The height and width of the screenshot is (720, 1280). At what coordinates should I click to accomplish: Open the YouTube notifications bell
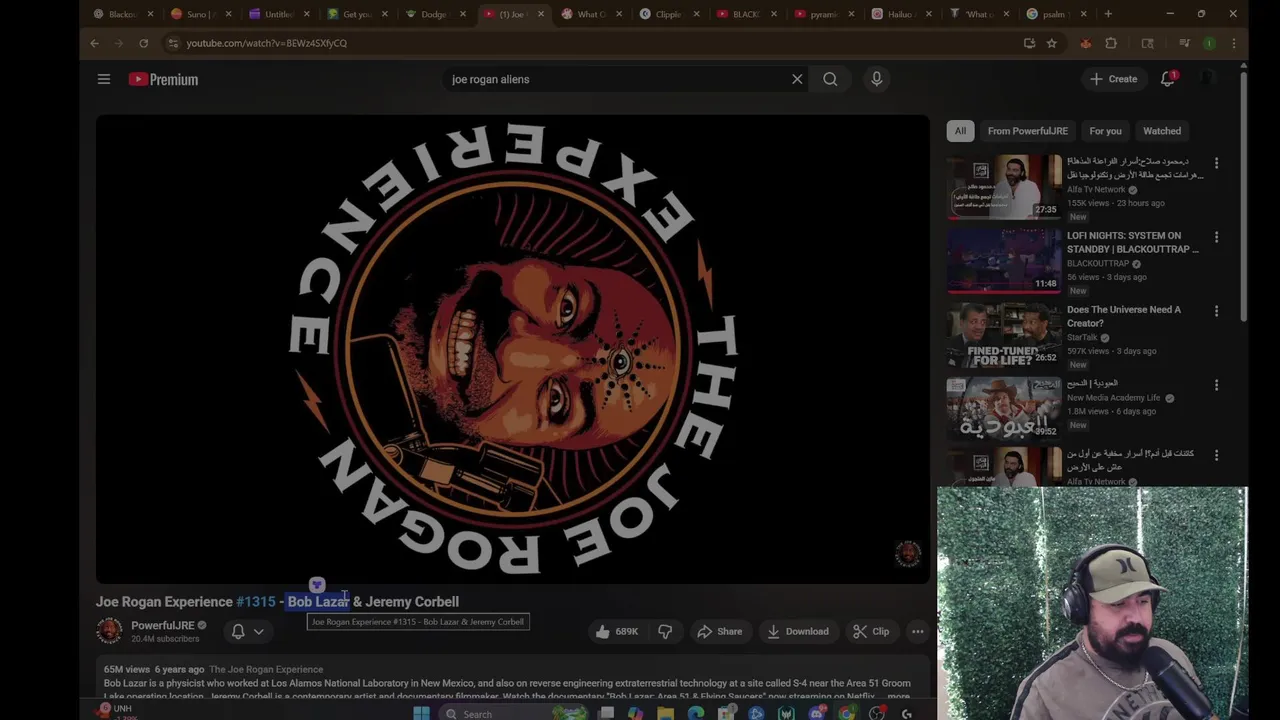[1168, 79]
